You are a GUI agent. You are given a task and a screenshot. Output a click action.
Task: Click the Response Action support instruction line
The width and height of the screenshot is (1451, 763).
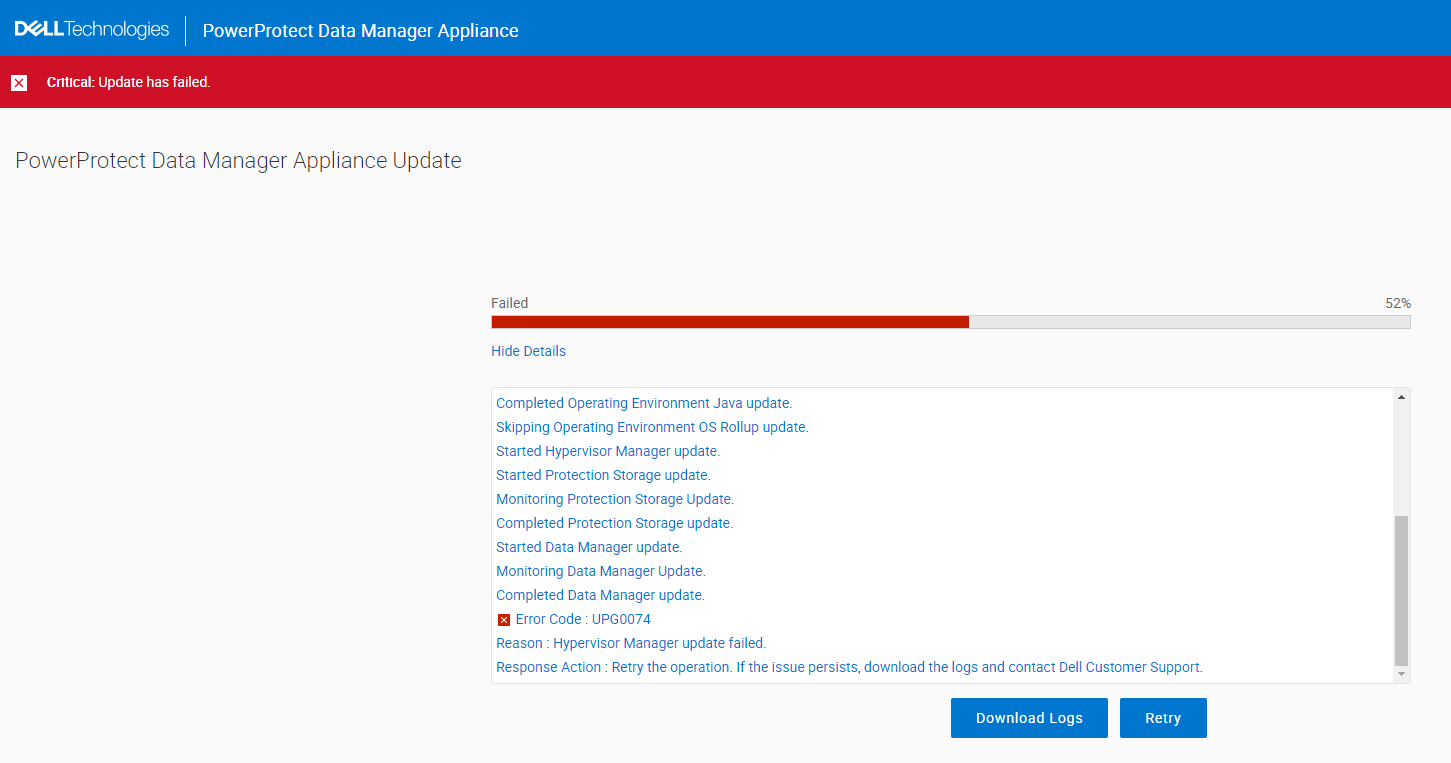(848, 667)
